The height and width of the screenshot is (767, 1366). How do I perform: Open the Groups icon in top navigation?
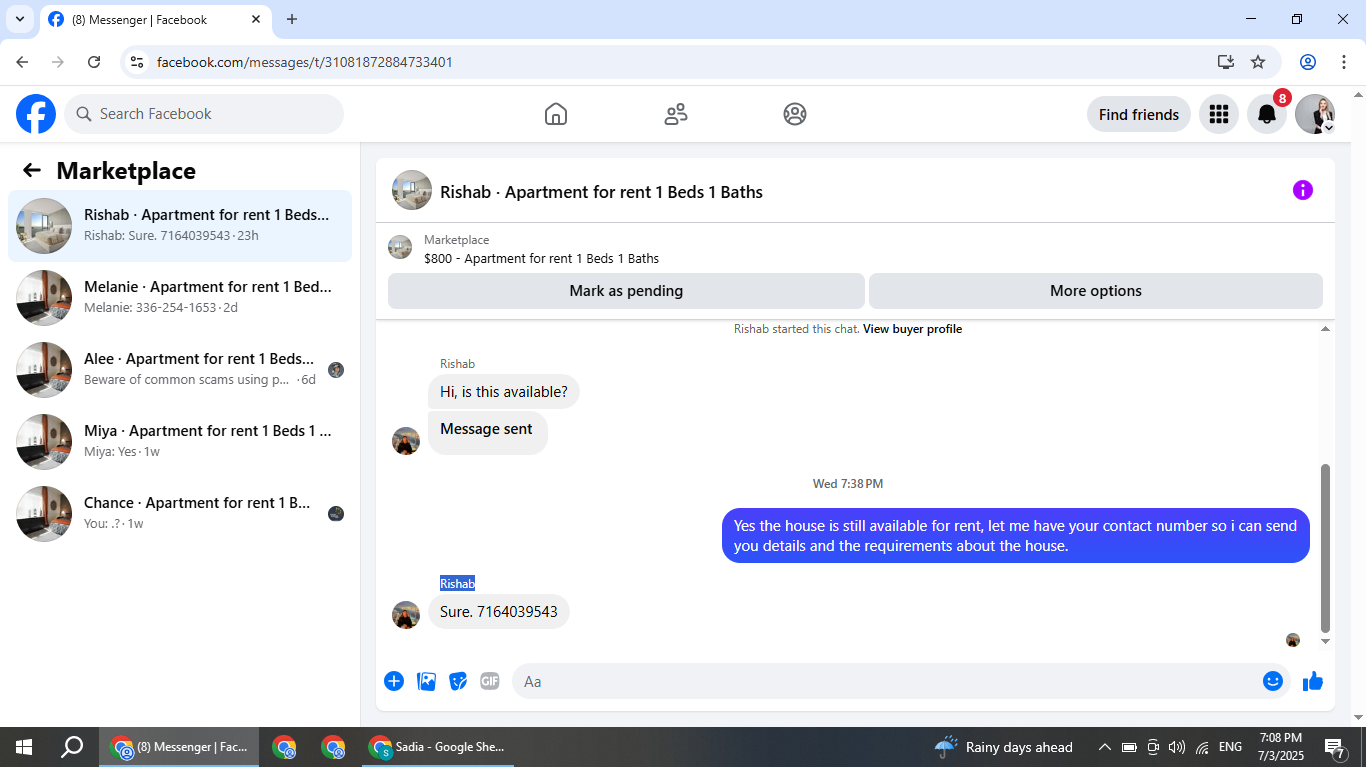point(795,114)
